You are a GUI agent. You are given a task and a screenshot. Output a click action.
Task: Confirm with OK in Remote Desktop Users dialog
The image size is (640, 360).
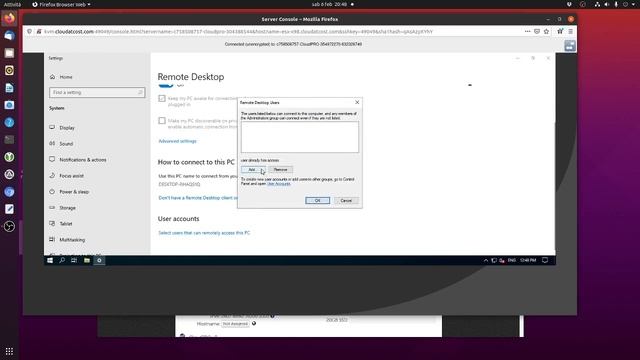point(318,200)
